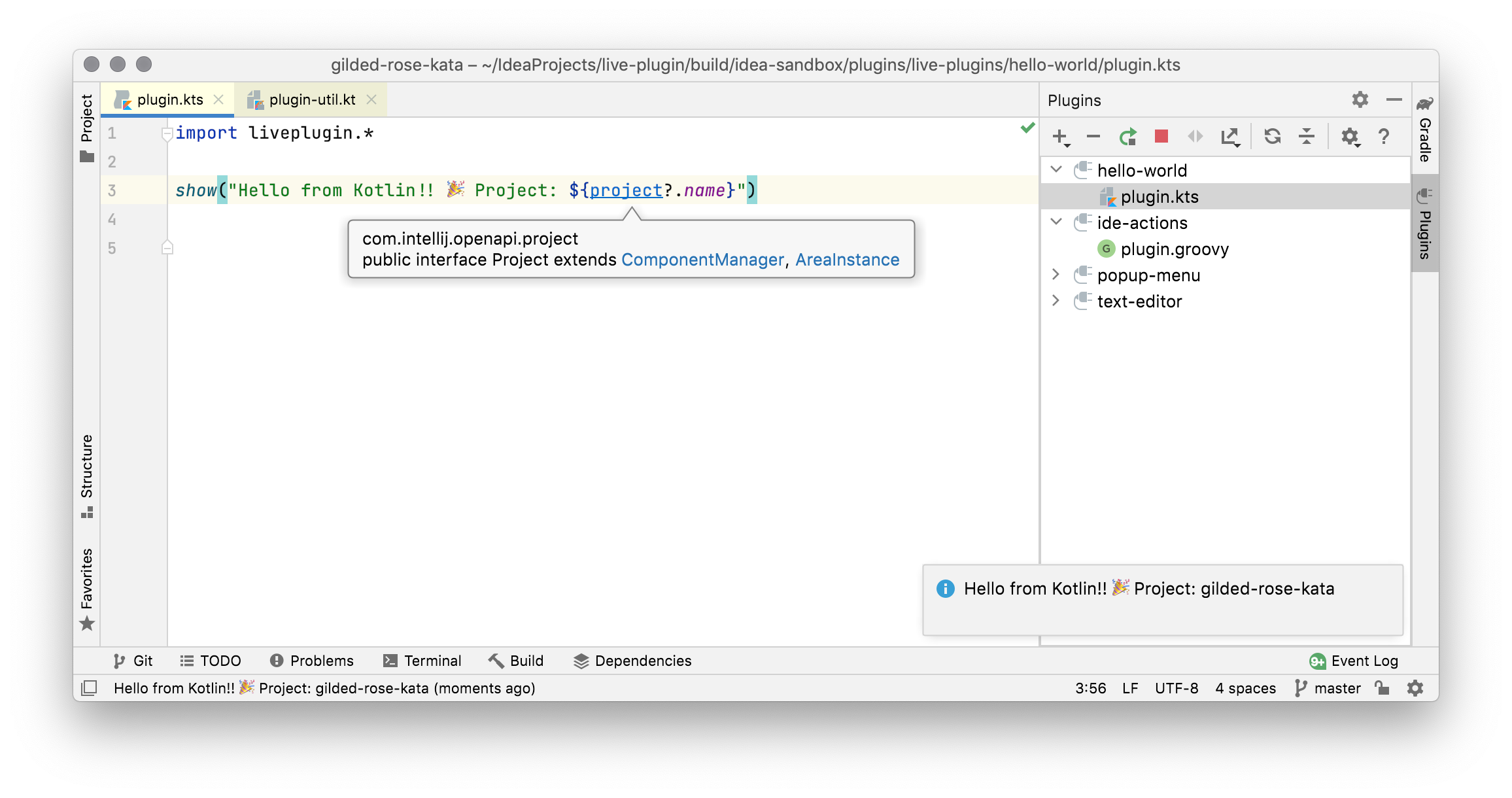The image size is (1512, 798).
Task: Open the Git tool window
Action: click(132, 661)
